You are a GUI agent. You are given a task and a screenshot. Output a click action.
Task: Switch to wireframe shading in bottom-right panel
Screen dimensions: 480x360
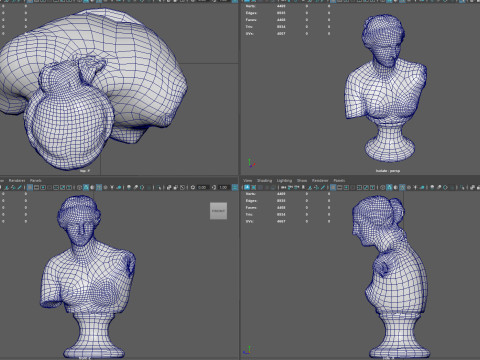[382, 187]
